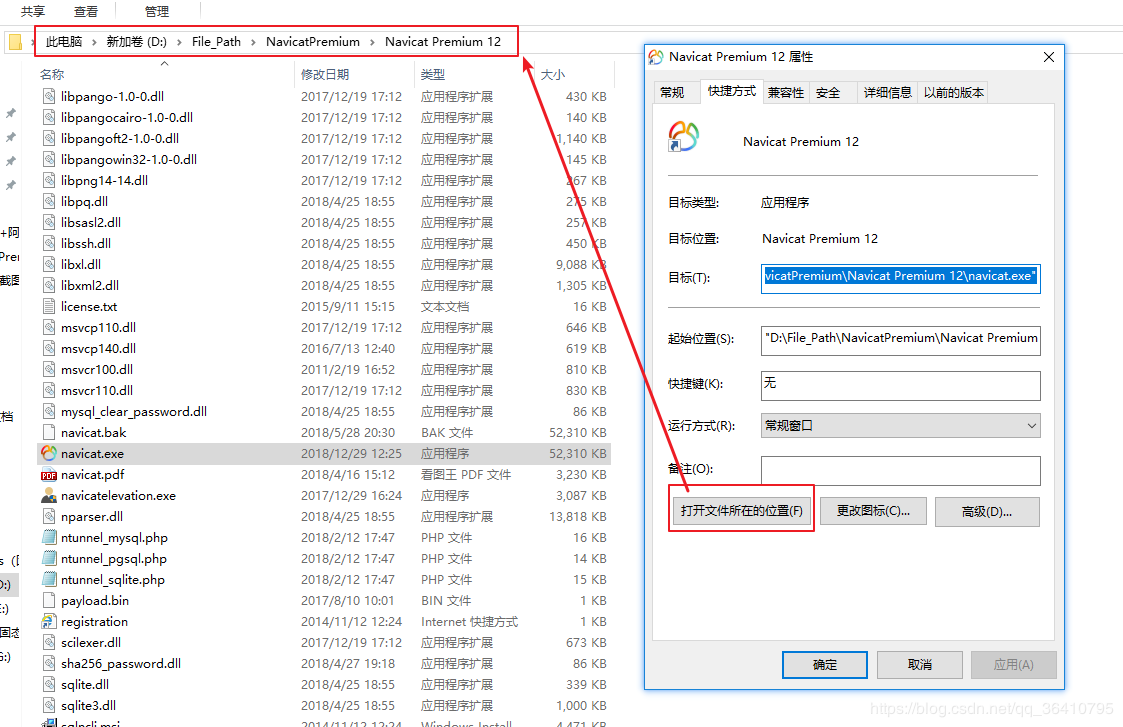
Task: Click the File_Path breadcrumb segment
Action: 216,42
